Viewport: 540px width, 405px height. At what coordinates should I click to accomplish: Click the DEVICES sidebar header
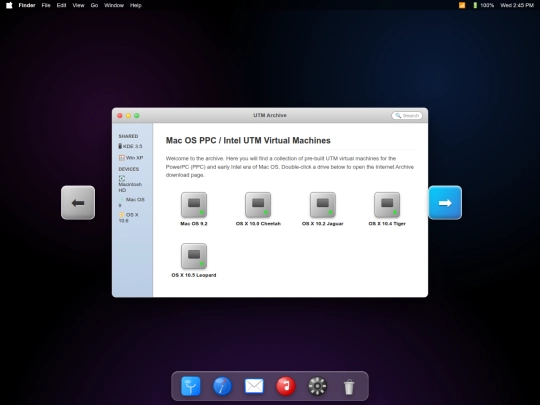coord(129,169)
